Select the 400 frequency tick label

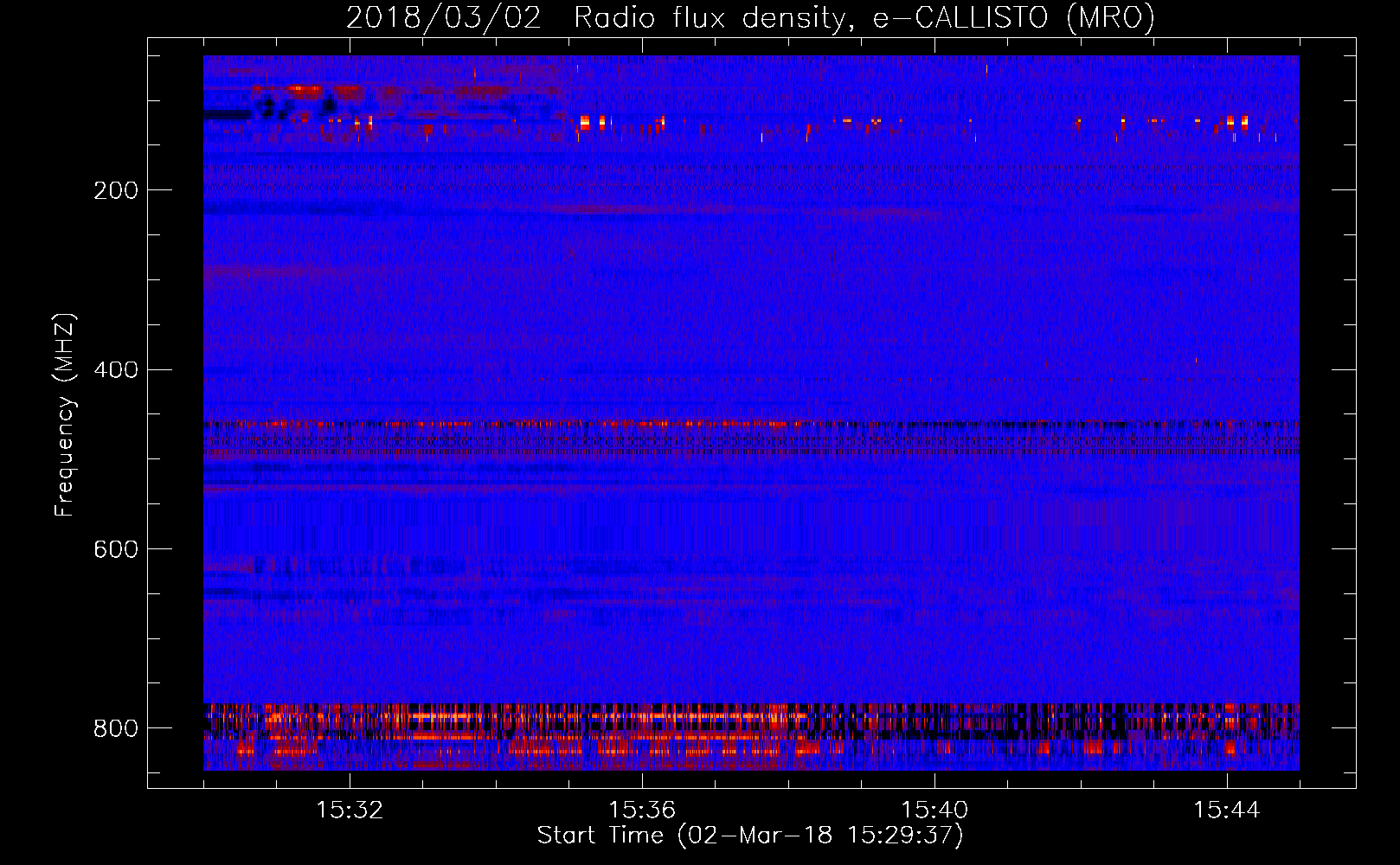click(115, 370)
